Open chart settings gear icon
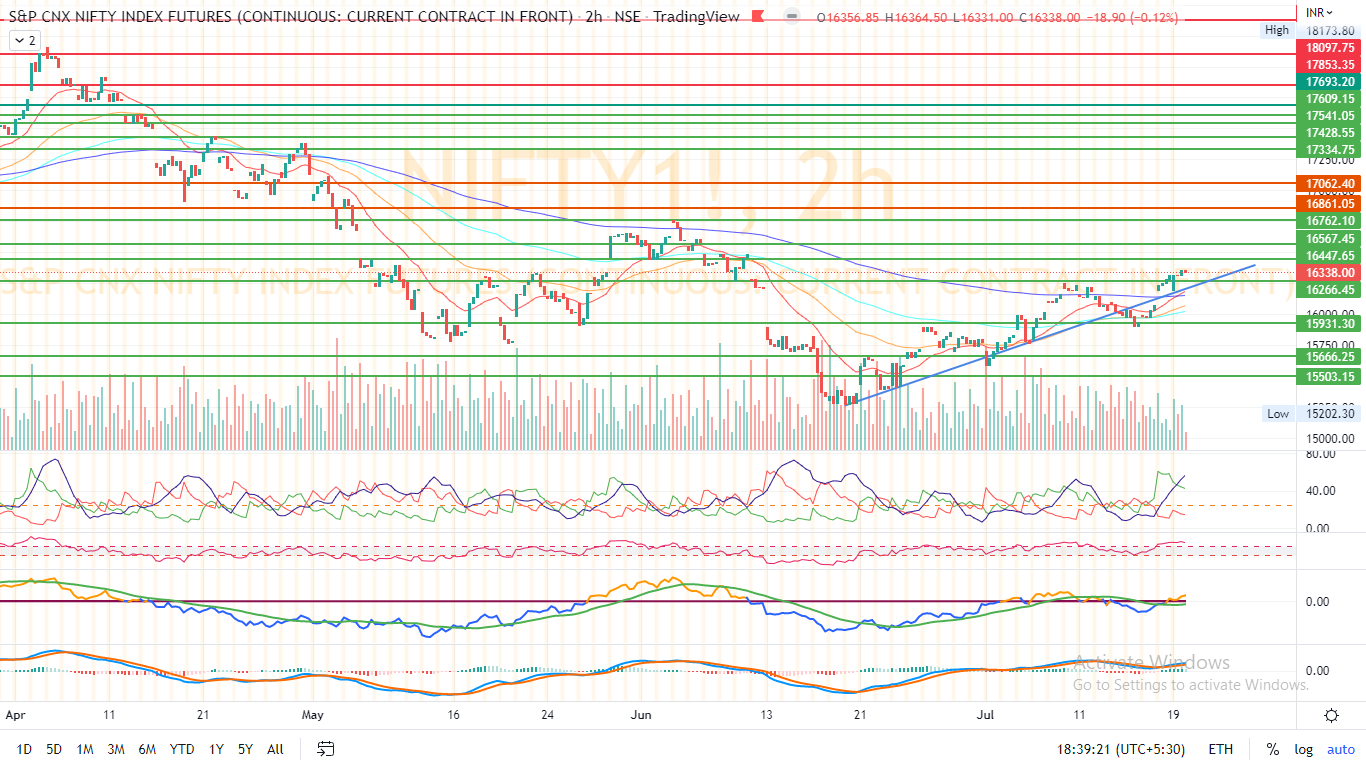The image size is (1366, 768). coord(1331,715)
